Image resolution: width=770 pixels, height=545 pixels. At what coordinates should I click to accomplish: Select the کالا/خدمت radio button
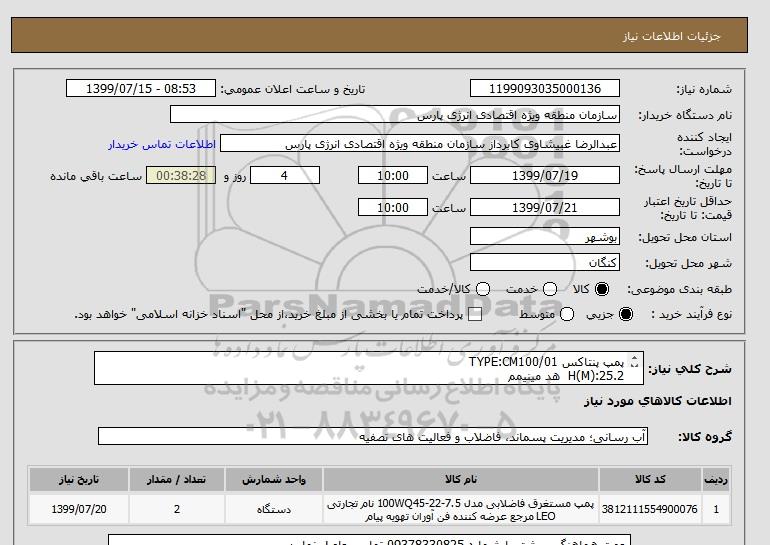point(483,289)
